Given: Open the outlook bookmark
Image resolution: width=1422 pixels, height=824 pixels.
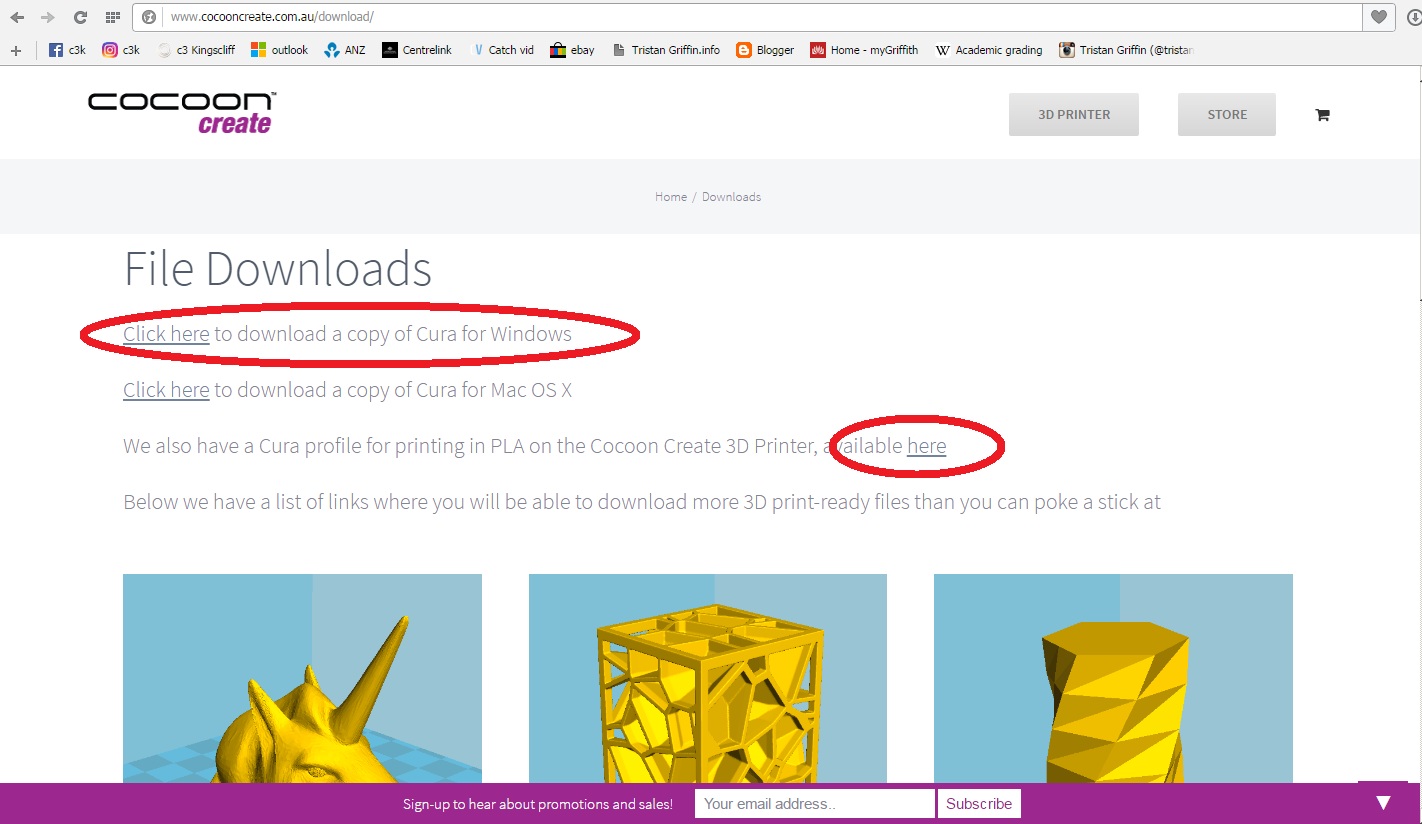Looking at the screenshot, I should tap(279, 50).
